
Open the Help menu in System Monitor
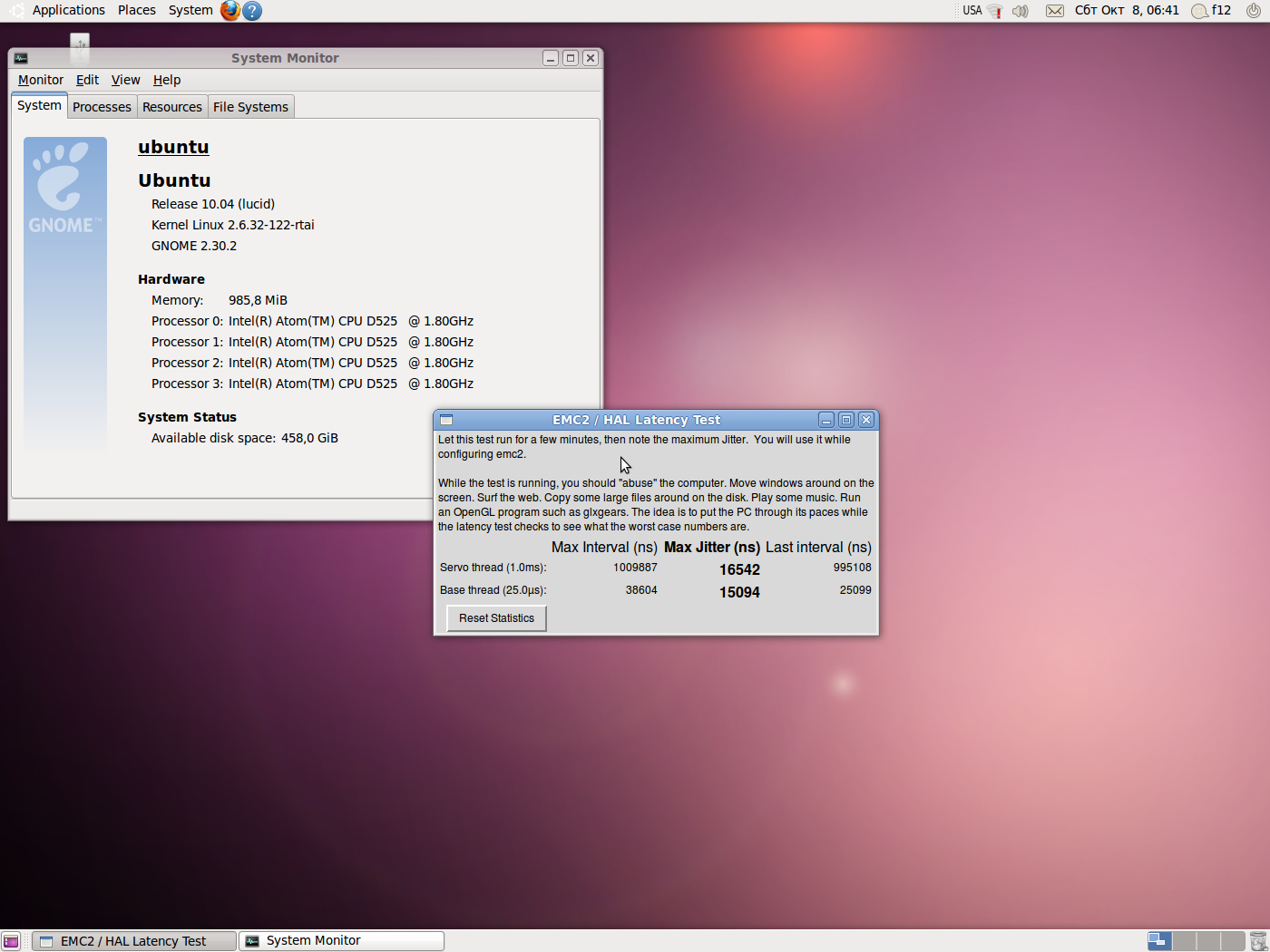[x=167, y=80]
